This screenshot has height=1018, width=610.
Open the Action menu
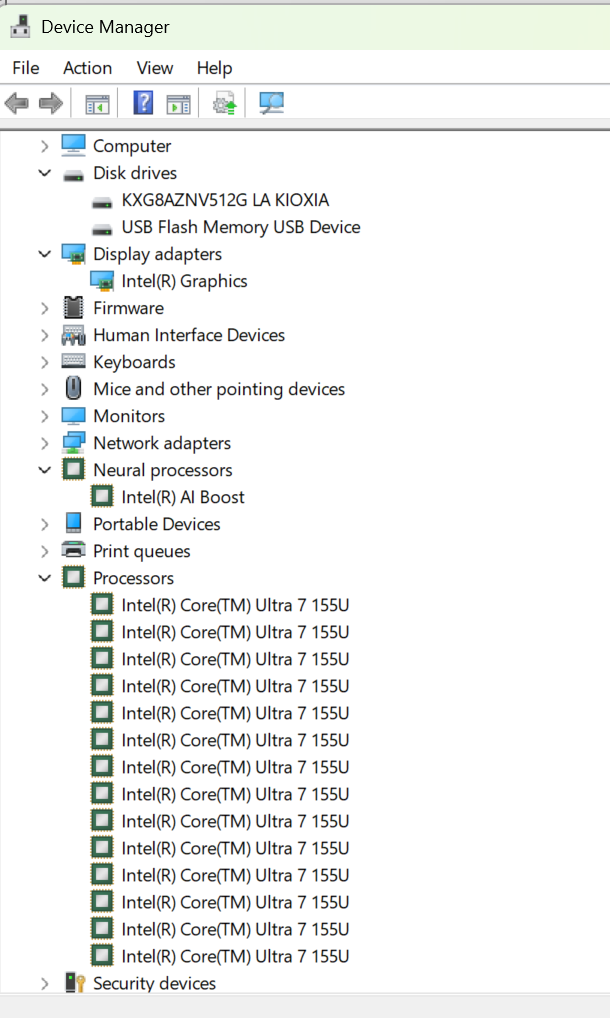(88, 68)
